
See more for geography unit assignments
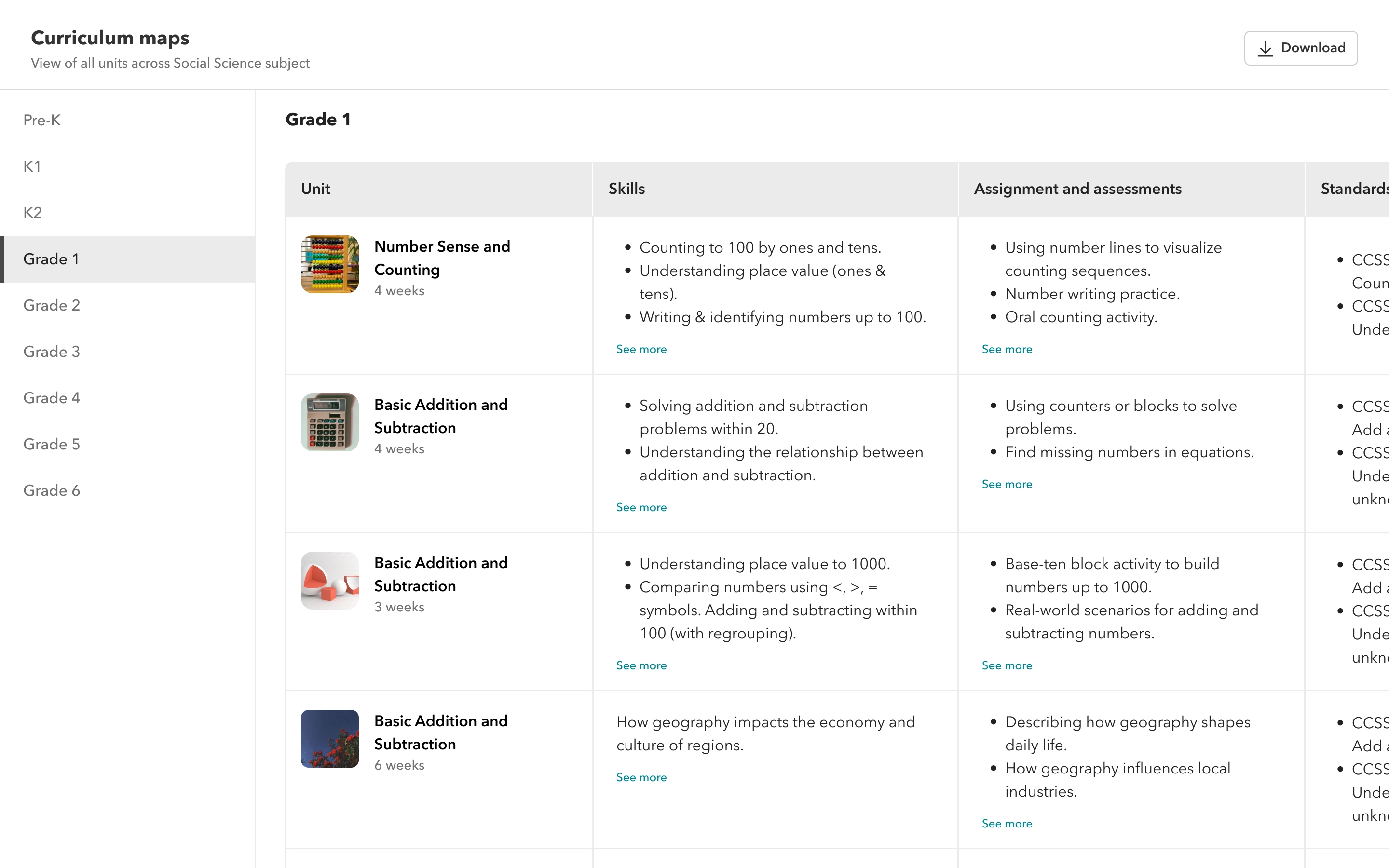1007,823
